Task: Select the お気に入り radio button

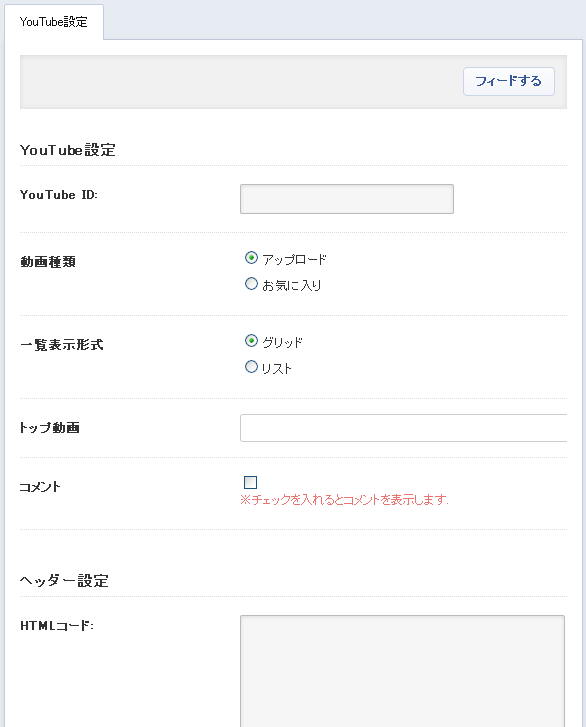Action: point(251,284)
